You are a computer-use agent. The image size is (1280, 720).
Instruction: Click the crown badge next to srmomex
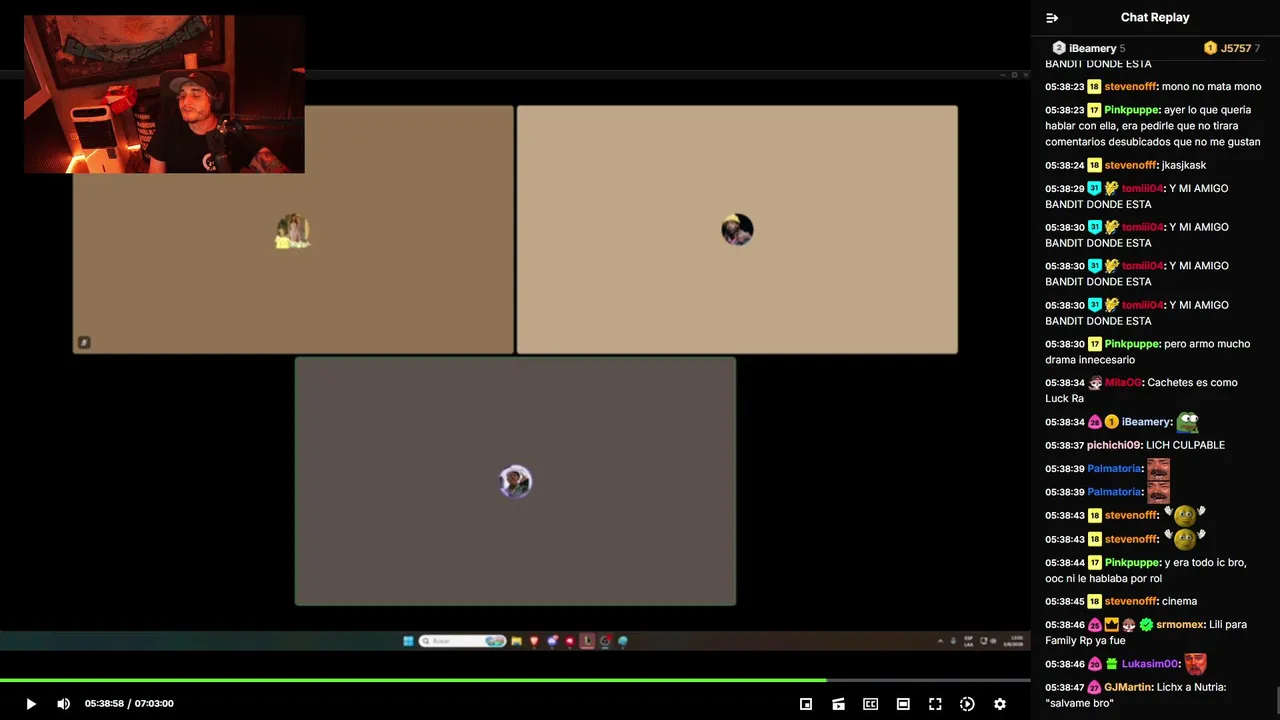pyautogui.click(x=1112, y=625)
